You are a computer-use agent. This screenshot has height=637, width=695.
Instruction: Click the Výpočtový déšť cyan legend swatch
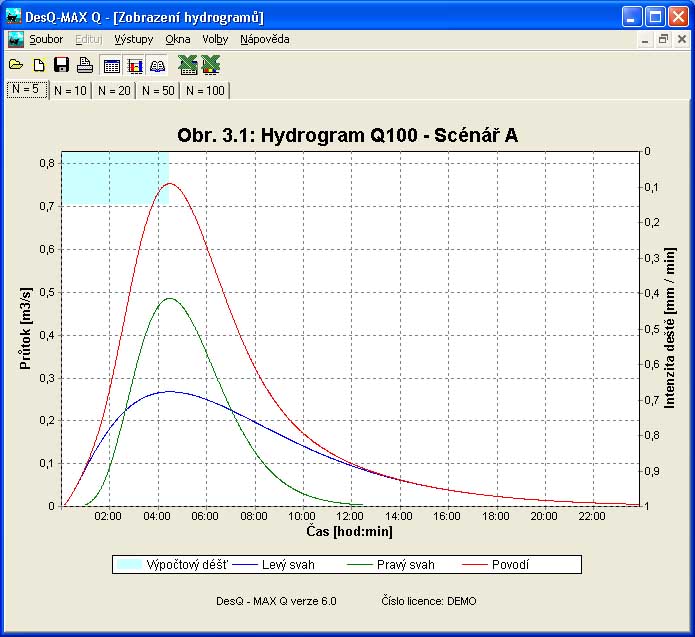click(129, 564)
